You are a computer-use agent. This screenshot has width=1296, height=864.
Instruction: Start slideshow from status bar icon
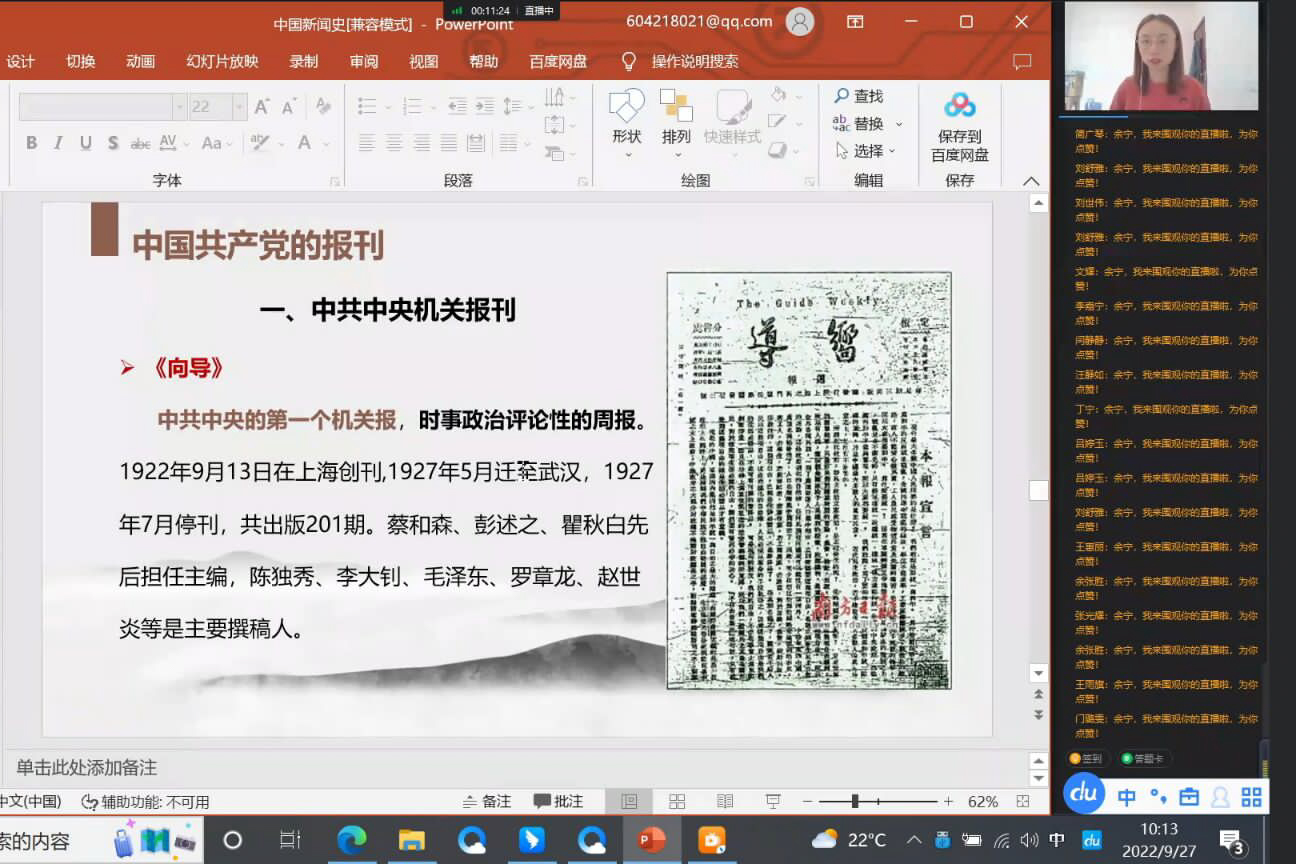click(x=773, y=801)
